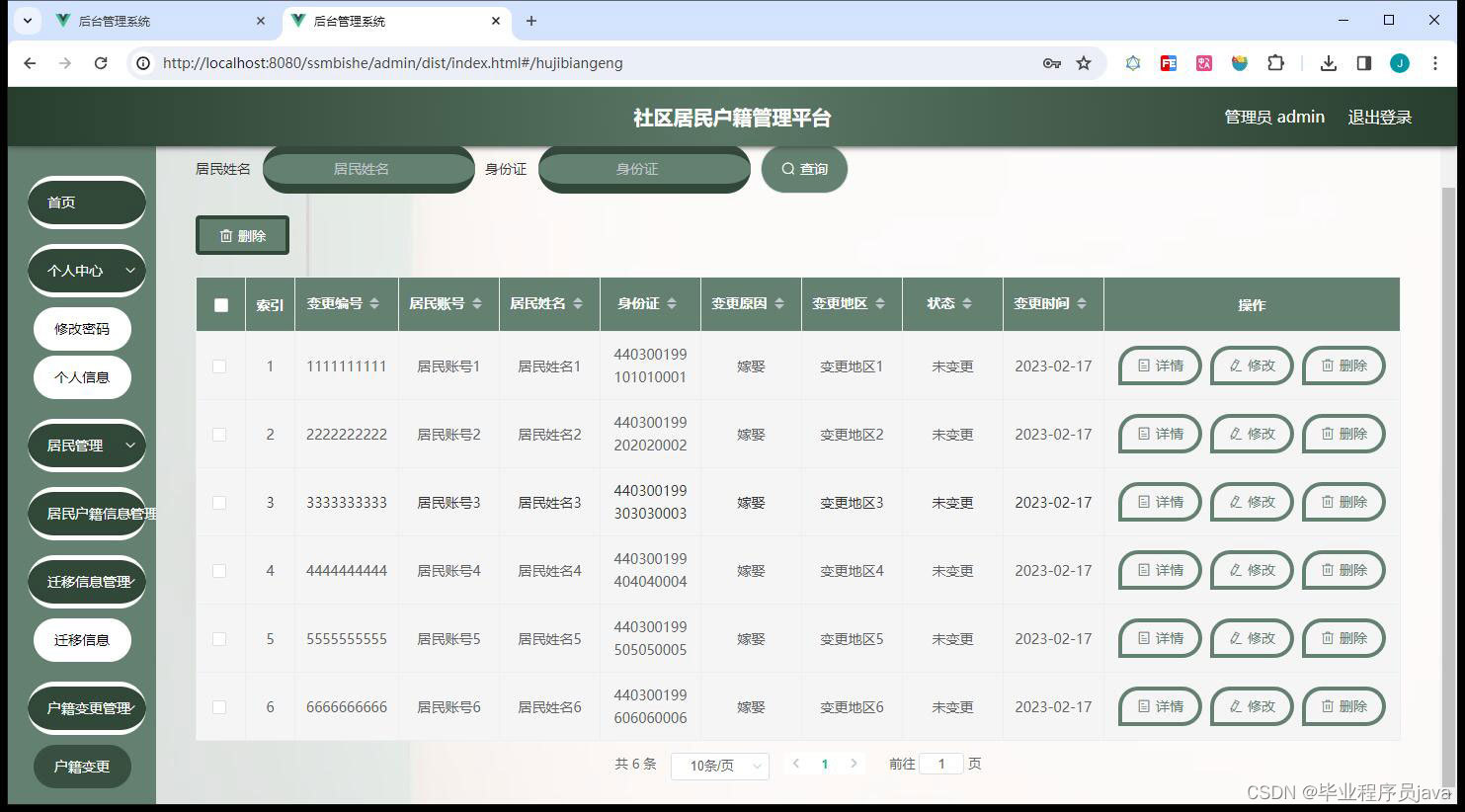This screenshot has width=1465, height=812.
Task: Open the tab search chevron button
Action: click(28, 21)
